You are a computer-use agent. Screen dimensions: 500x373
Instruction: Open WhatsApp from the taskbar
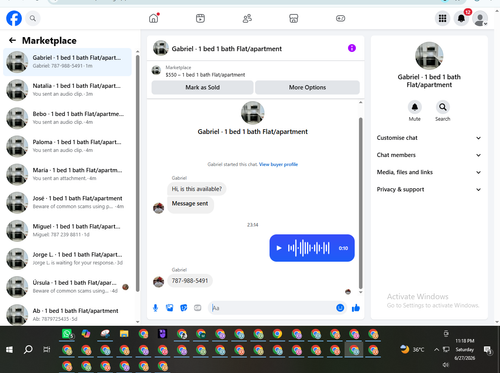67,334
